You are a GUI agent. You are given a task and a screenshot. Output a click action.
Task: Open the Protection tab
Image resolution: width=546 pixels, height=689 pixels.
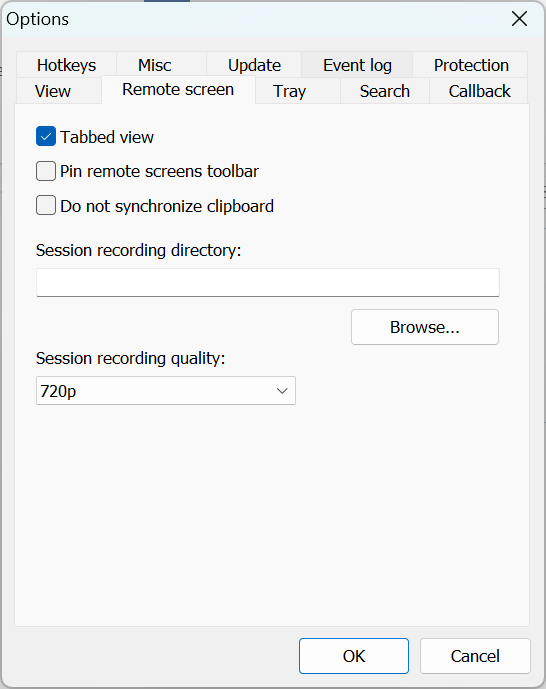tap(471, 65)
